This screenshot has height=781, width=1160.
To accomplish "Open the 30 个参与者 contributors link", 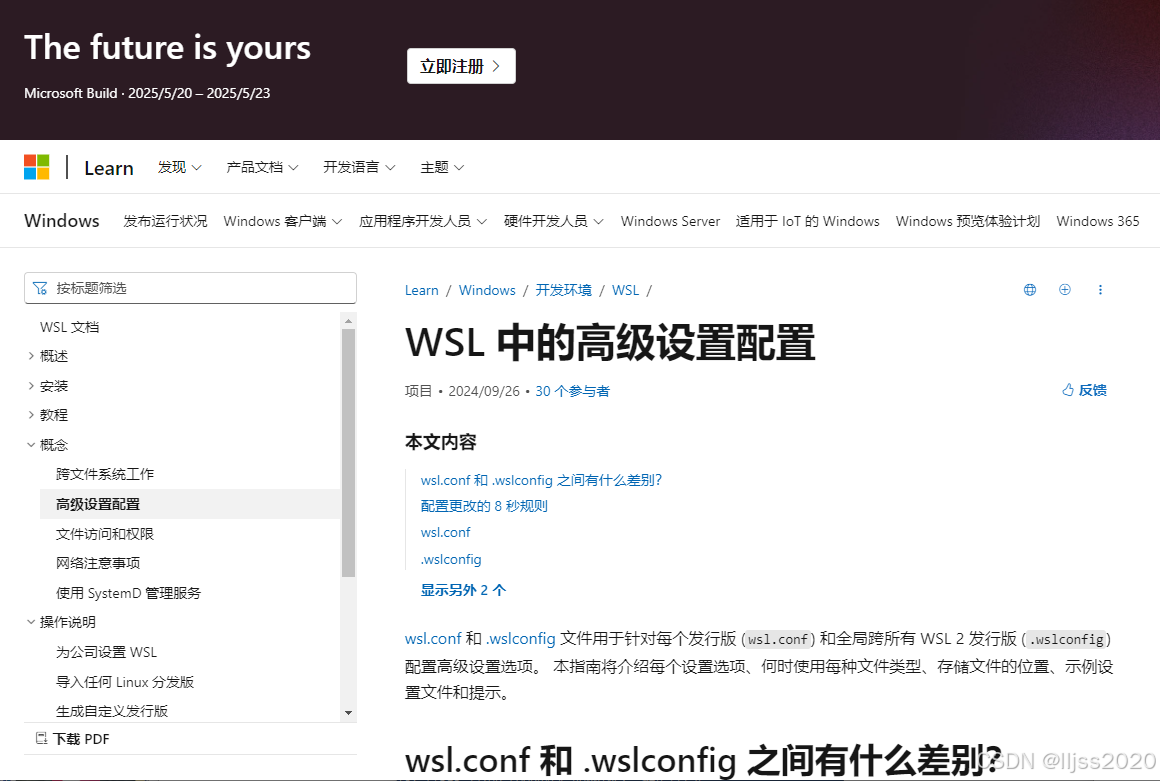I will 573,390.
